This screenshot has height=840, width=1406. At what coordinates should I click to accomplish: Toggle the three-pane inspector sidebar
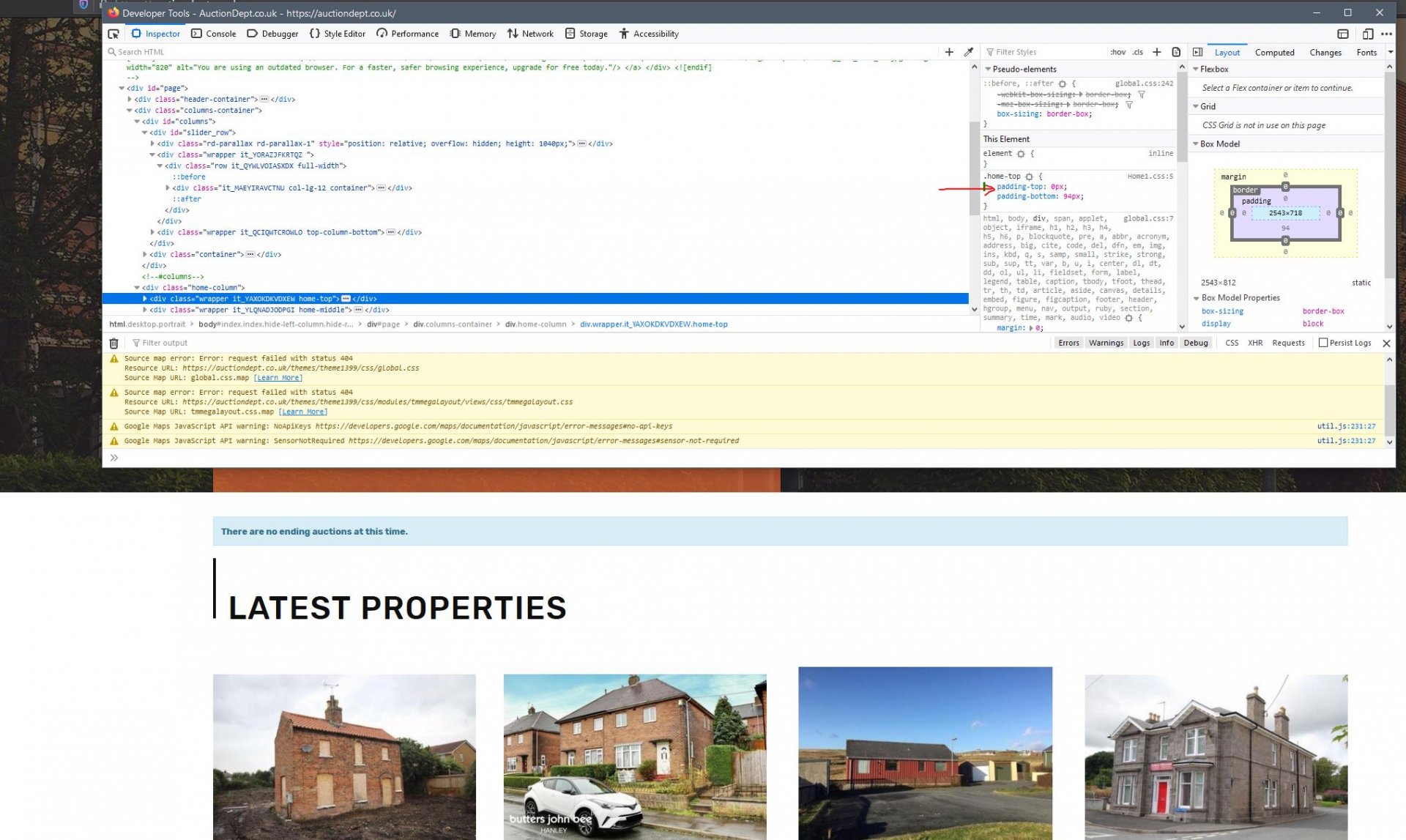1197,52
